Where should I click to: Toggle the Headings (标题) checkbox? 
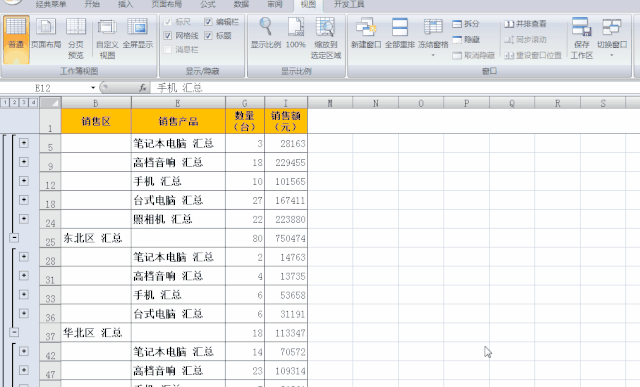[208, 36]
